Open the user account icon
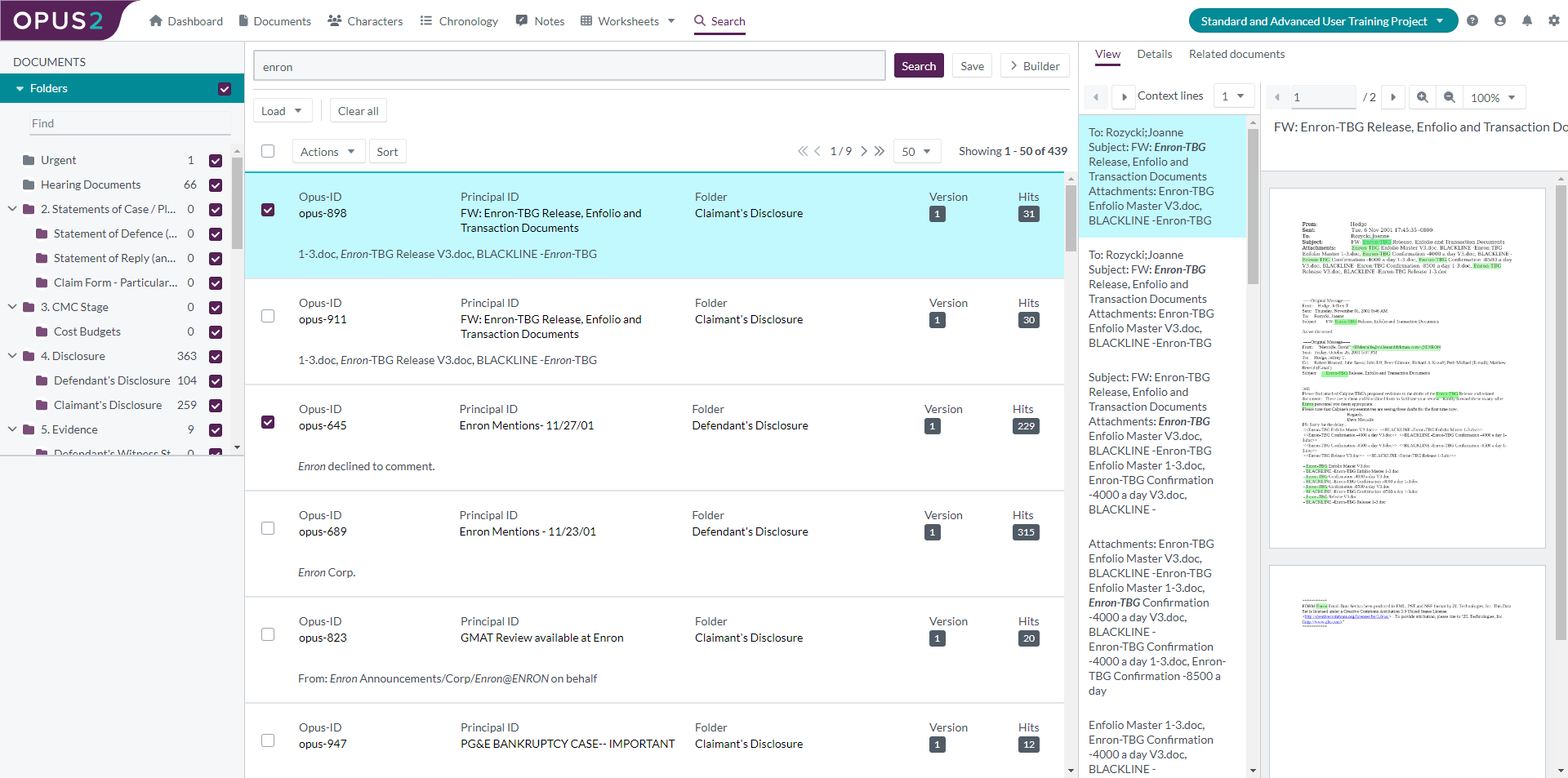Image resolution: width=1568 pixels, height=778 pixels. (x=1500, y=20)
